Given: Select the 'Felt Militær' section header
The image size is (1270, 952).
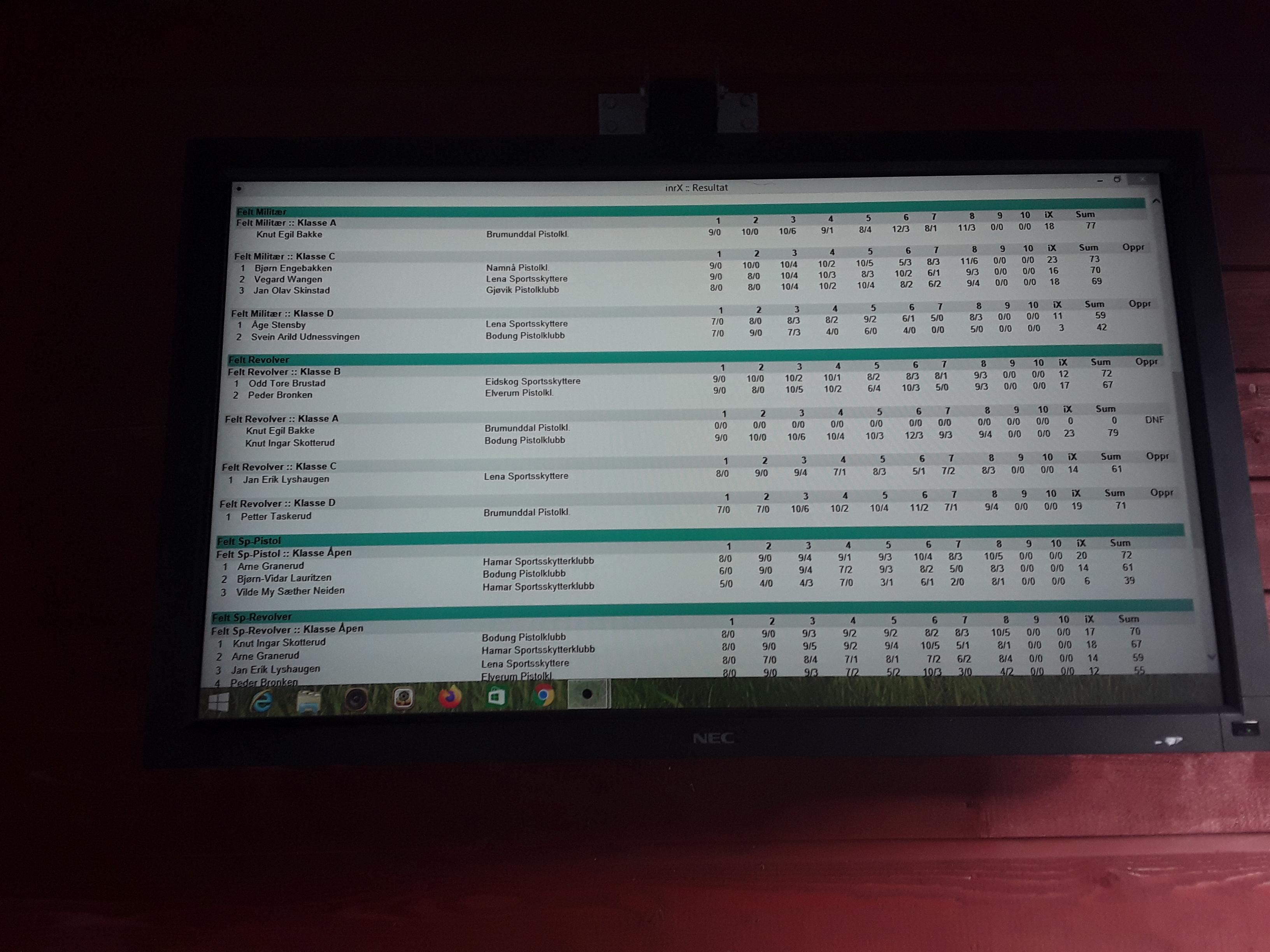Looking at the screenshot, I should (262, 212).
